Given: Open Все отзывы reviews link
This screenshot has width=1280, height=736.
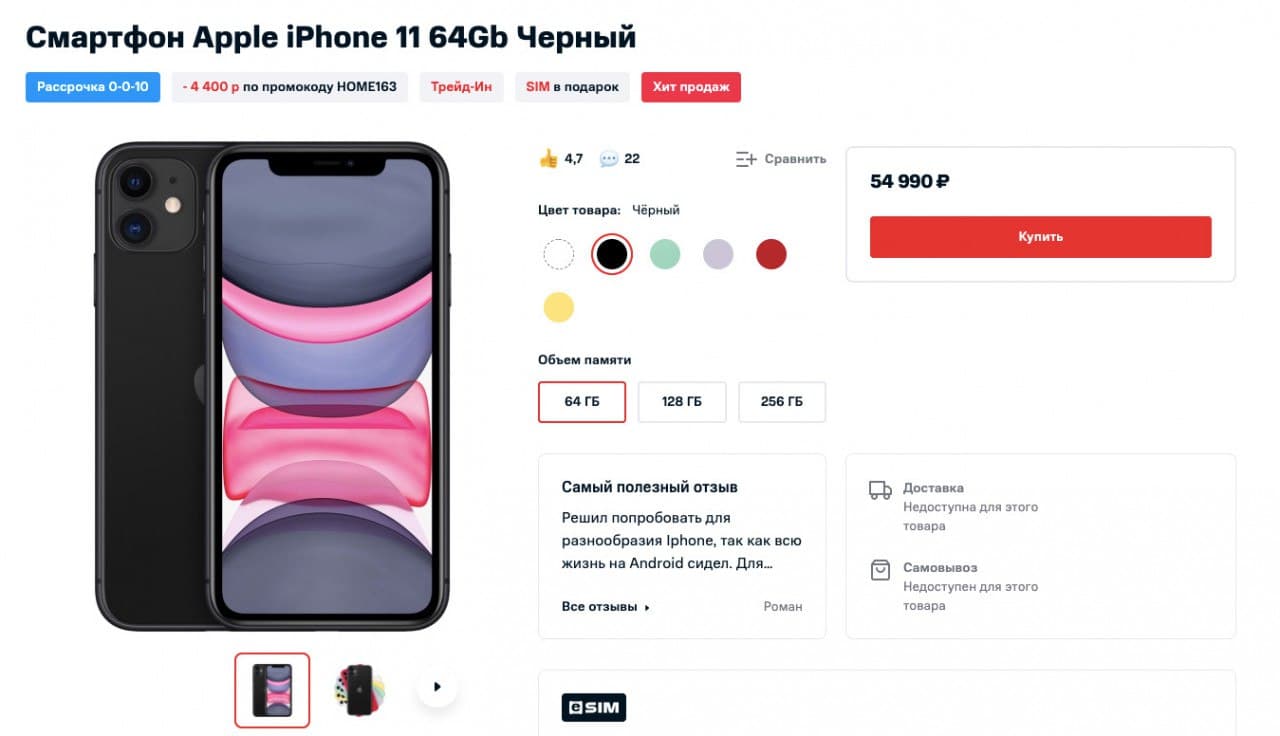Looking at the screenshot, I should tap(606, 607).
